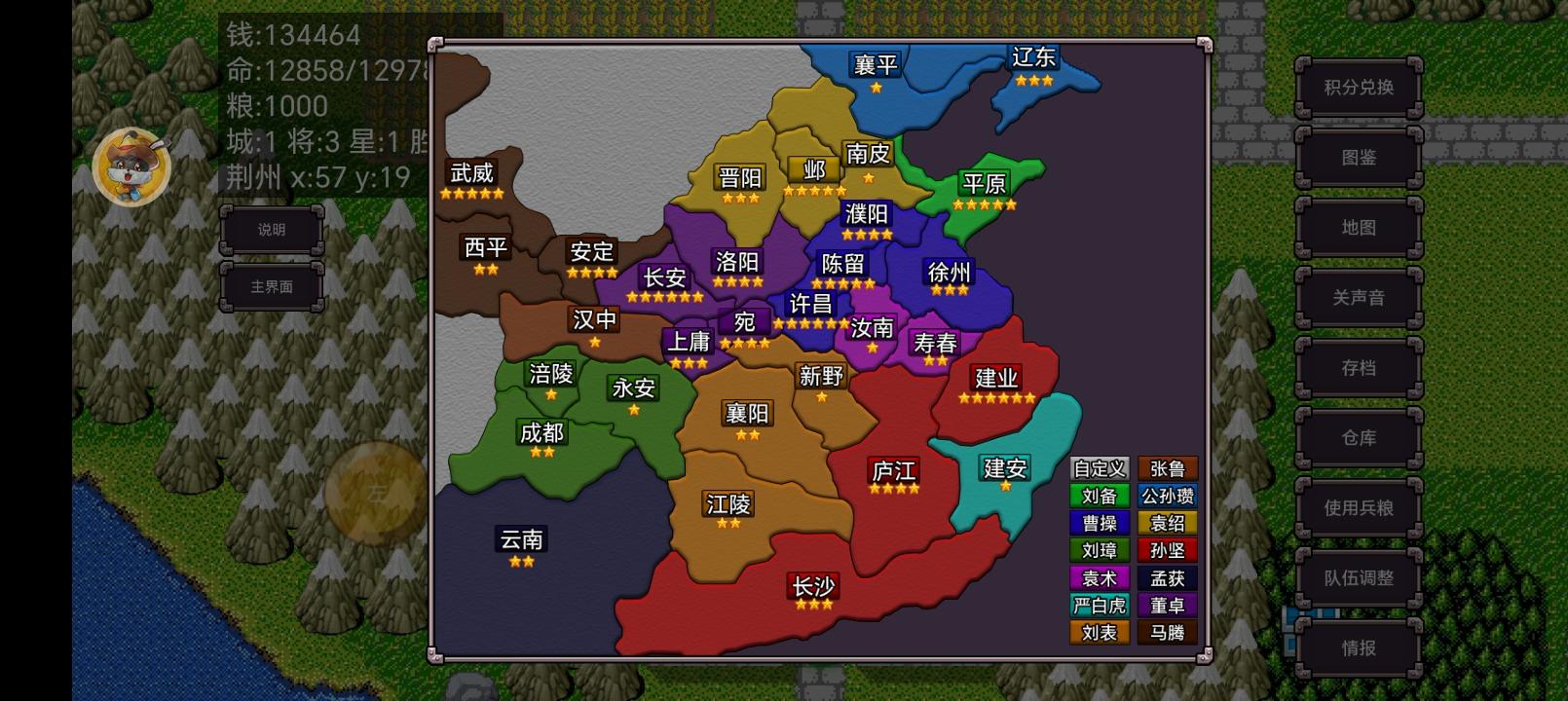Viewport: 1568px width, 701px height.
Task: Save the game with 存档
Action: pyautogui.click(x=1359, y=368)
